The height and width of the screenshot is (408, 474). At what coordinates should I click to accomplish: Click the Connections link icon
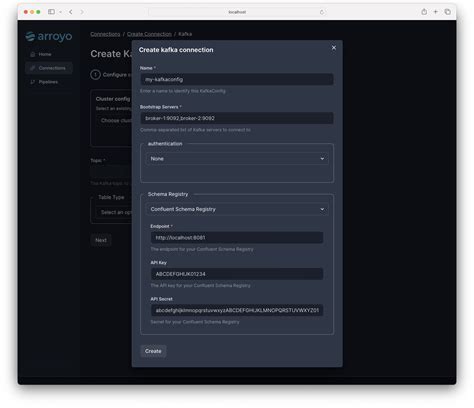tap(32, 68)
